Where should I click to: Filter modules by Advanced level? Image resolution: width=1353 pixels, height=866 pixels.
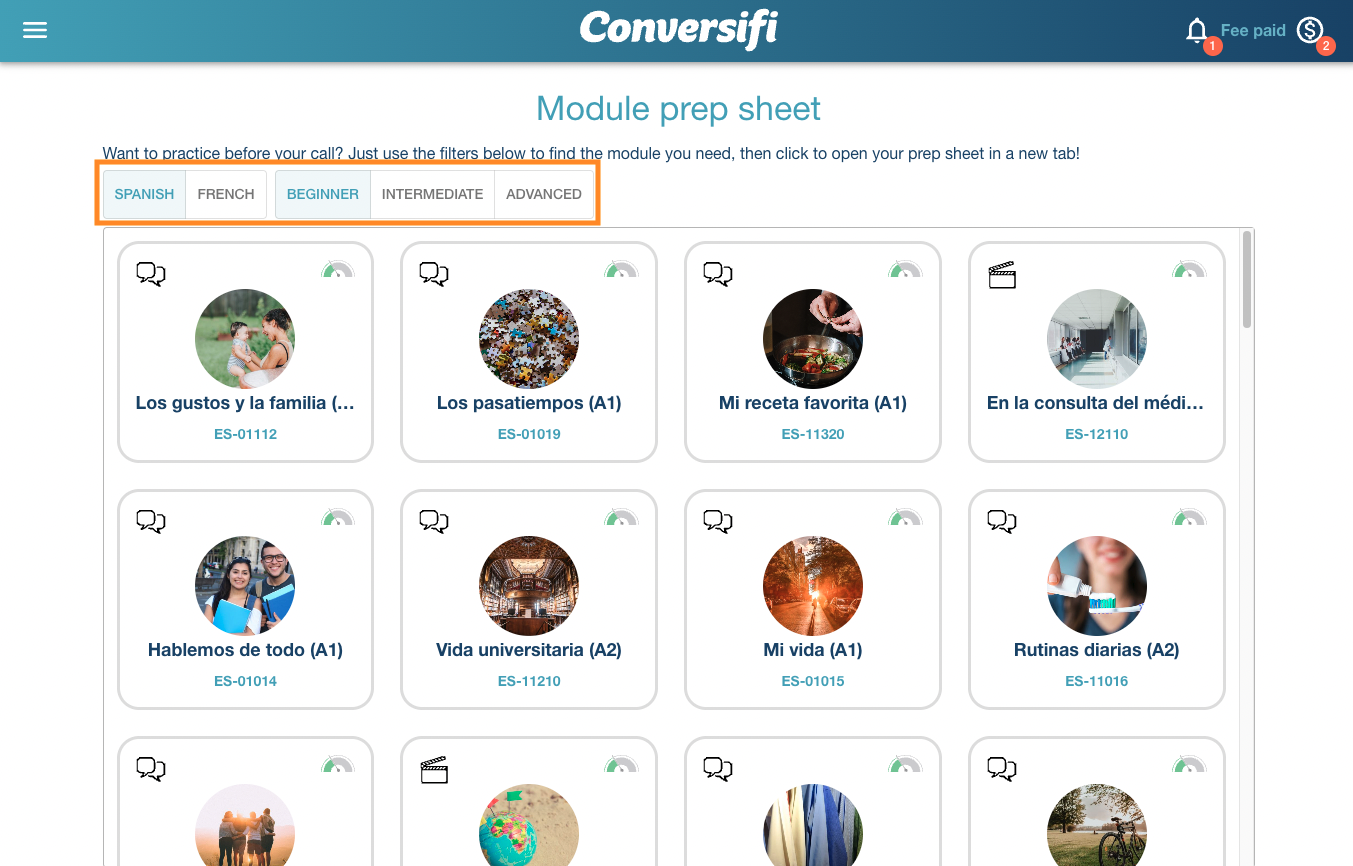544,194
